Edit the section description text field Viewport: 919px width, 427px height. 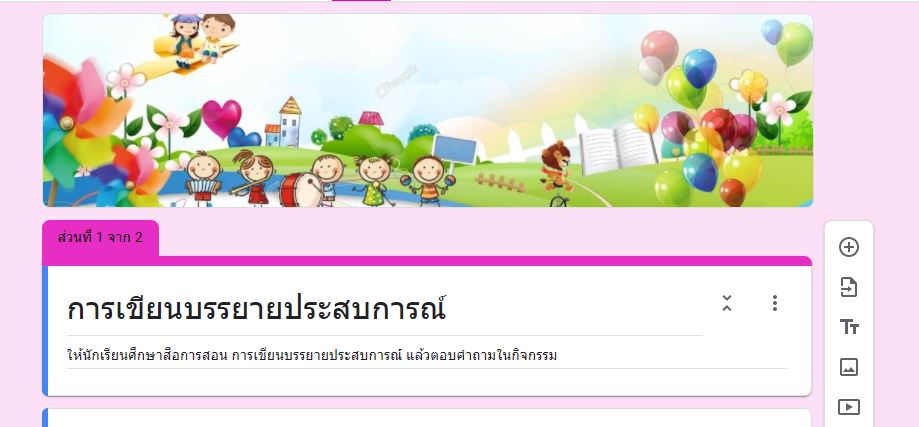click(427, 355)
